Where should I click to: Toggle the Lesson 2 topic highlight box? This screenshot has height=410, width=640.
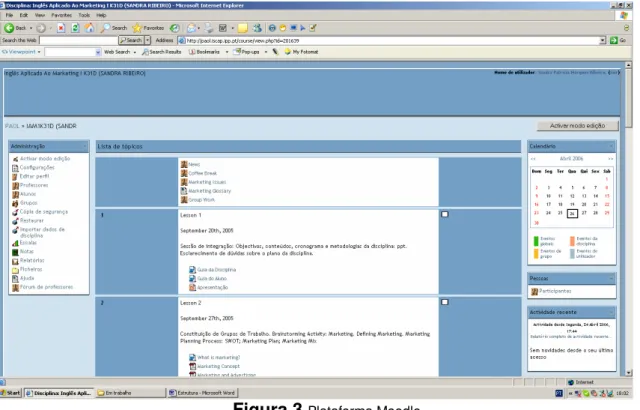[445, 302]
